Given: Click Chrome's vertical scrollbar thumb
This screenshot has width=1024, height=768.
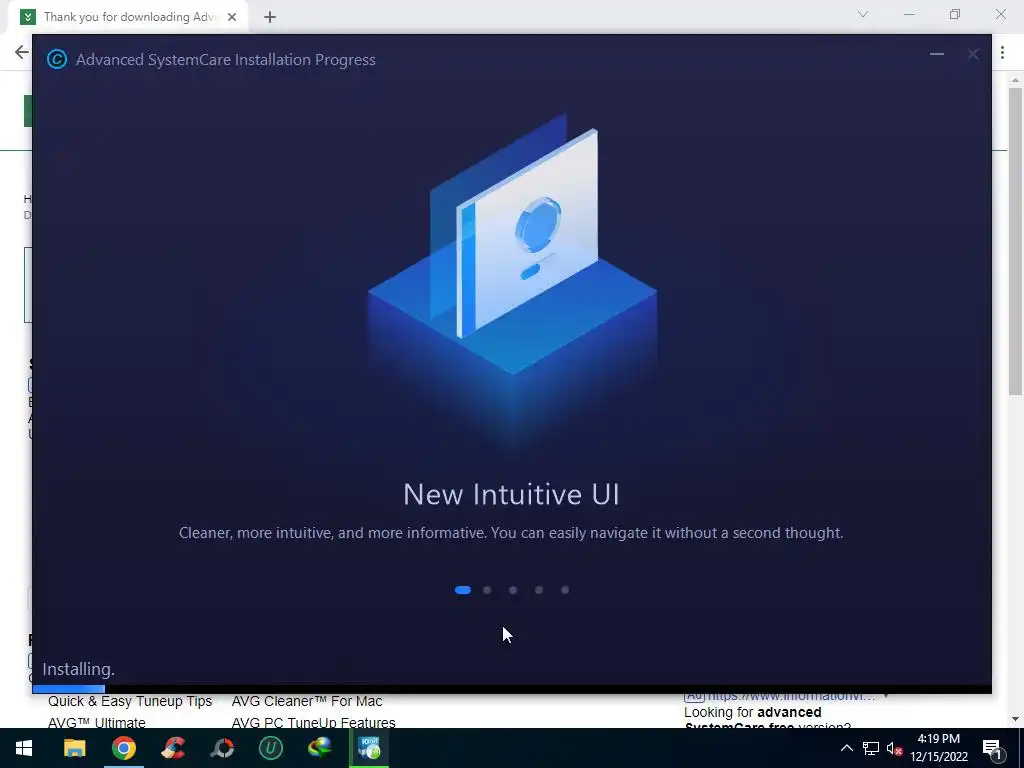Looking at the screenshot, I should 1015,242.
